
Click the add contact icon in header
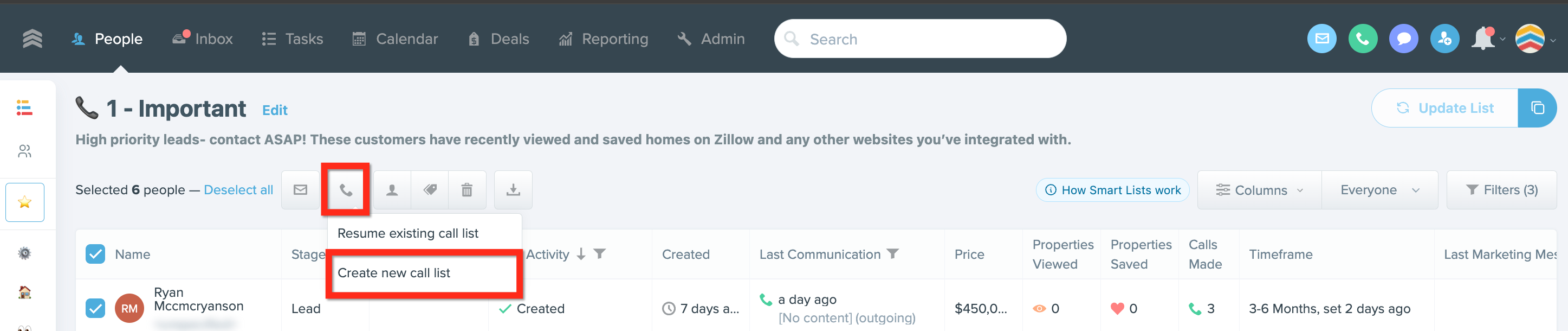point(1444,39)
